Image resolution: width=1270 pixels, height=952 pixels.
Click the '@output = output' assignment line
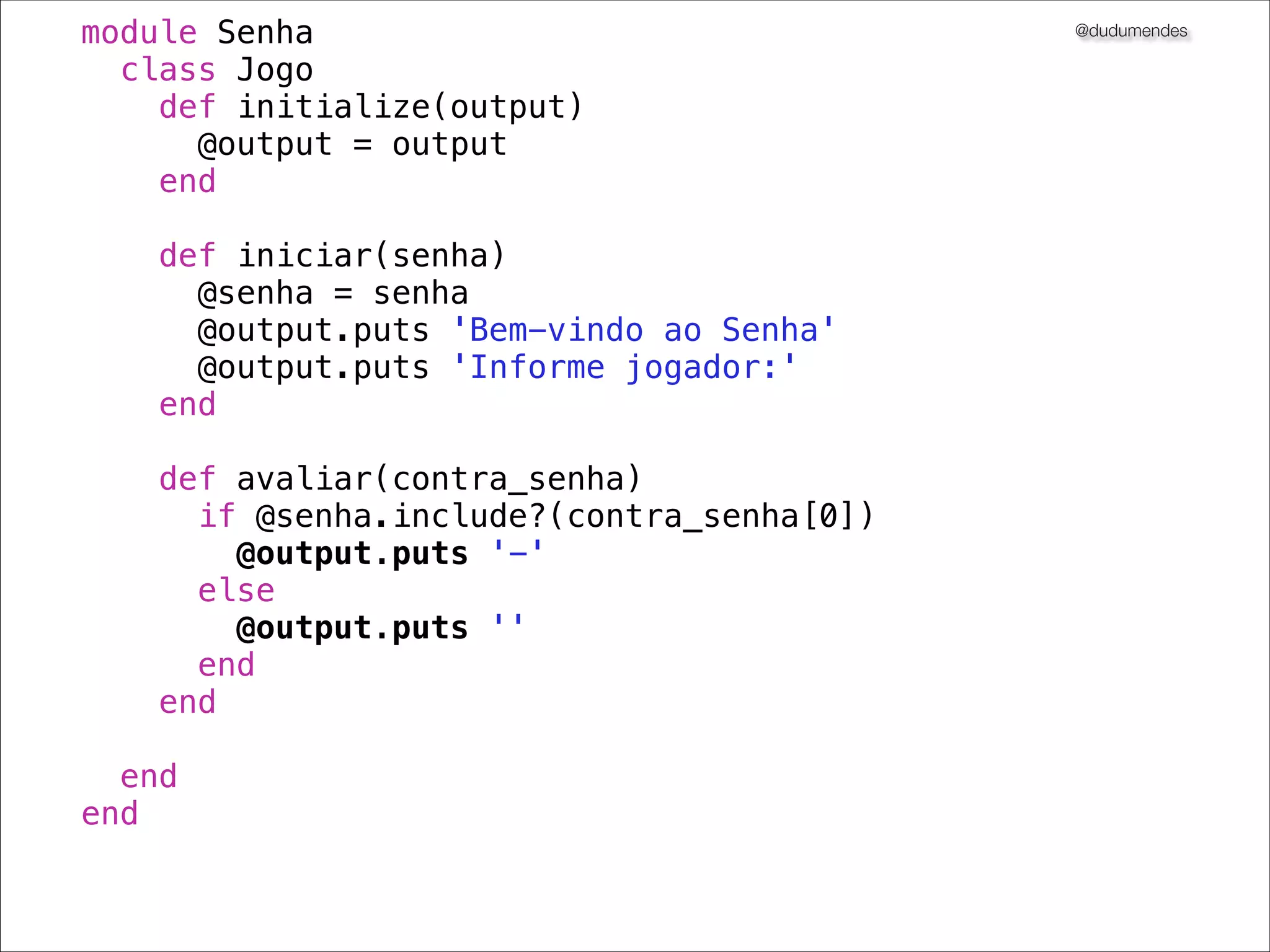[352, 144]
